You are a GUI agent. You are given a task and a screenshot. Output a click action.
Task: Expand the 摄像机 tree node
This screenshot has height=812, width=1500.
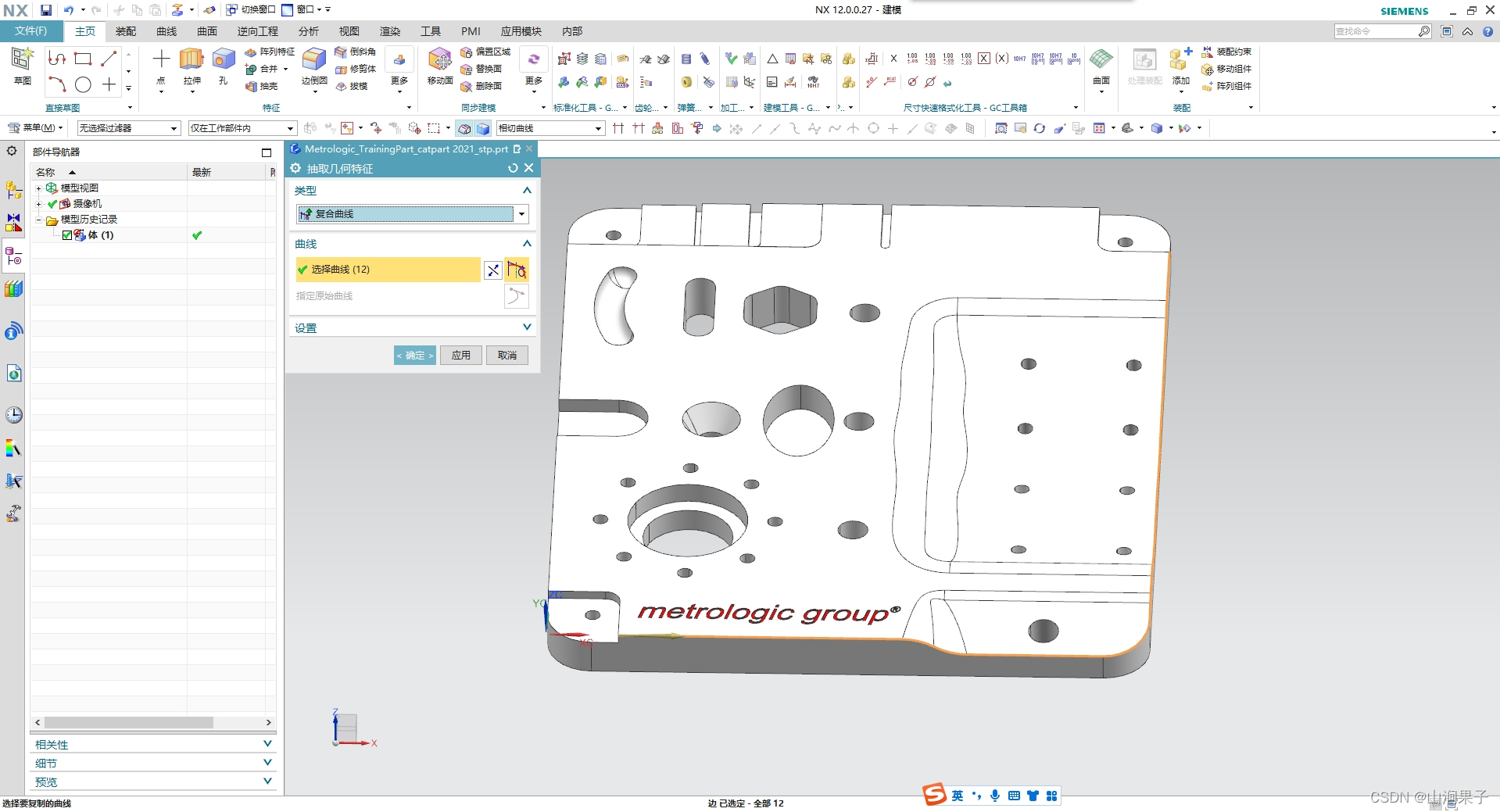[x=38, y=204]
